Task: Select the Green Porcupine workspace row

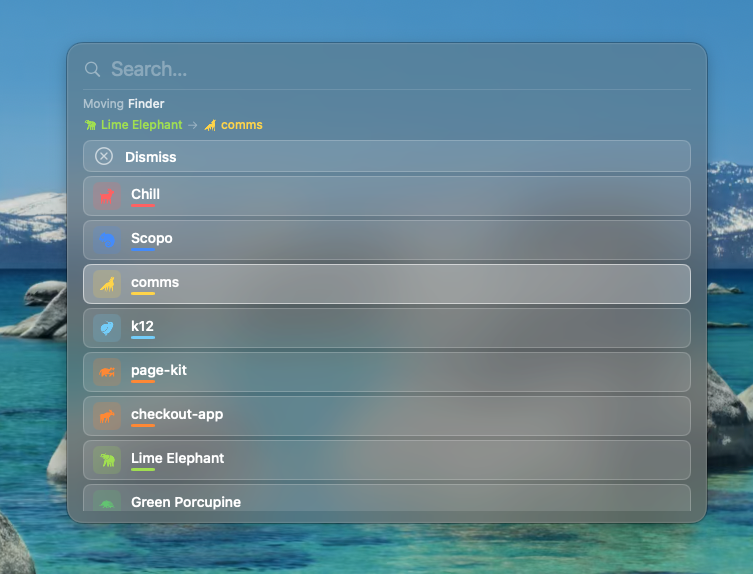Action: tap(387, 498)
